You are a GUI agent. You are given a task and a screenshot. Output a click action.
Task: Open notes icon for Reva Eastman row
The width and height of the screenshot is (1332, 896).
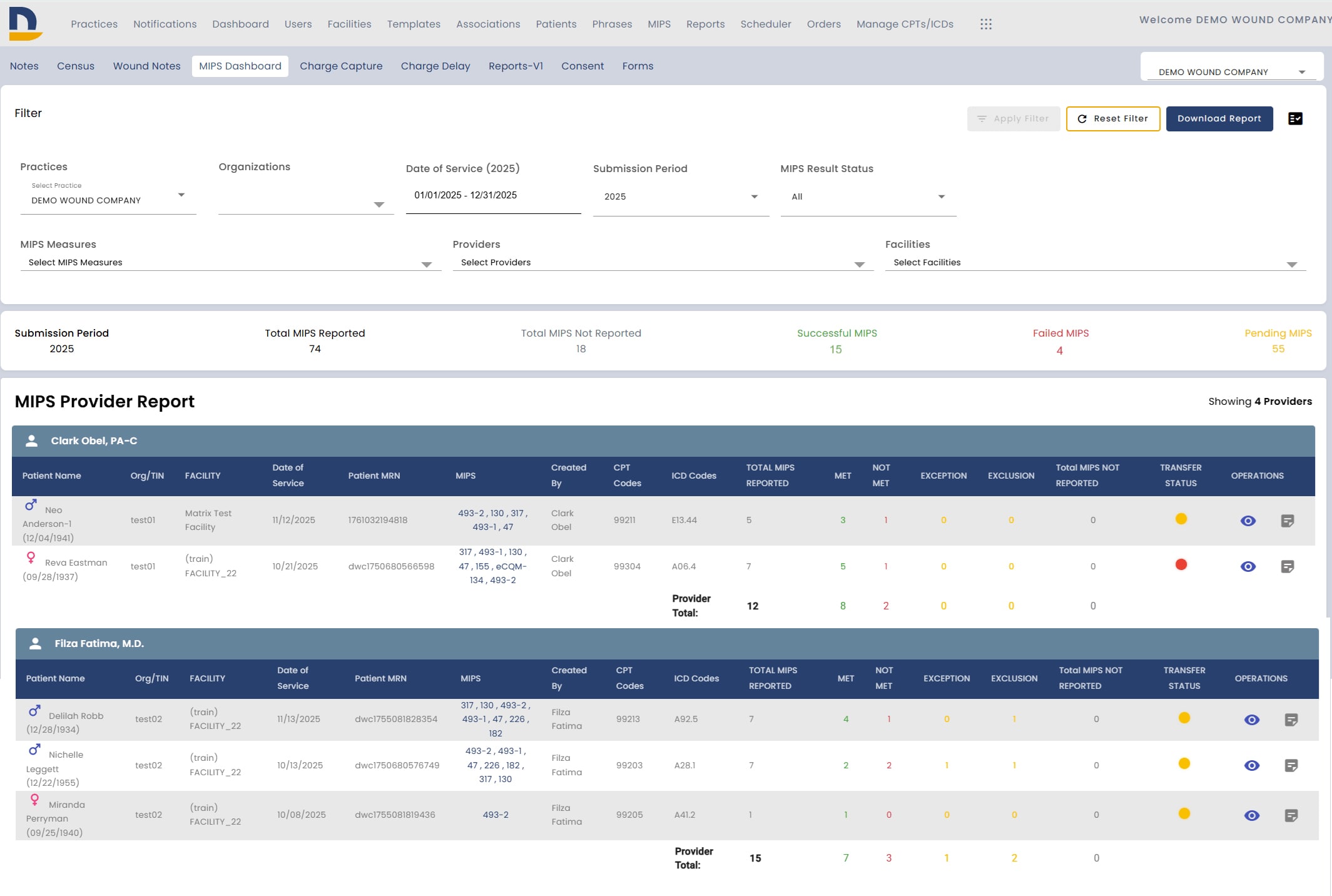tap(1287, 567)
